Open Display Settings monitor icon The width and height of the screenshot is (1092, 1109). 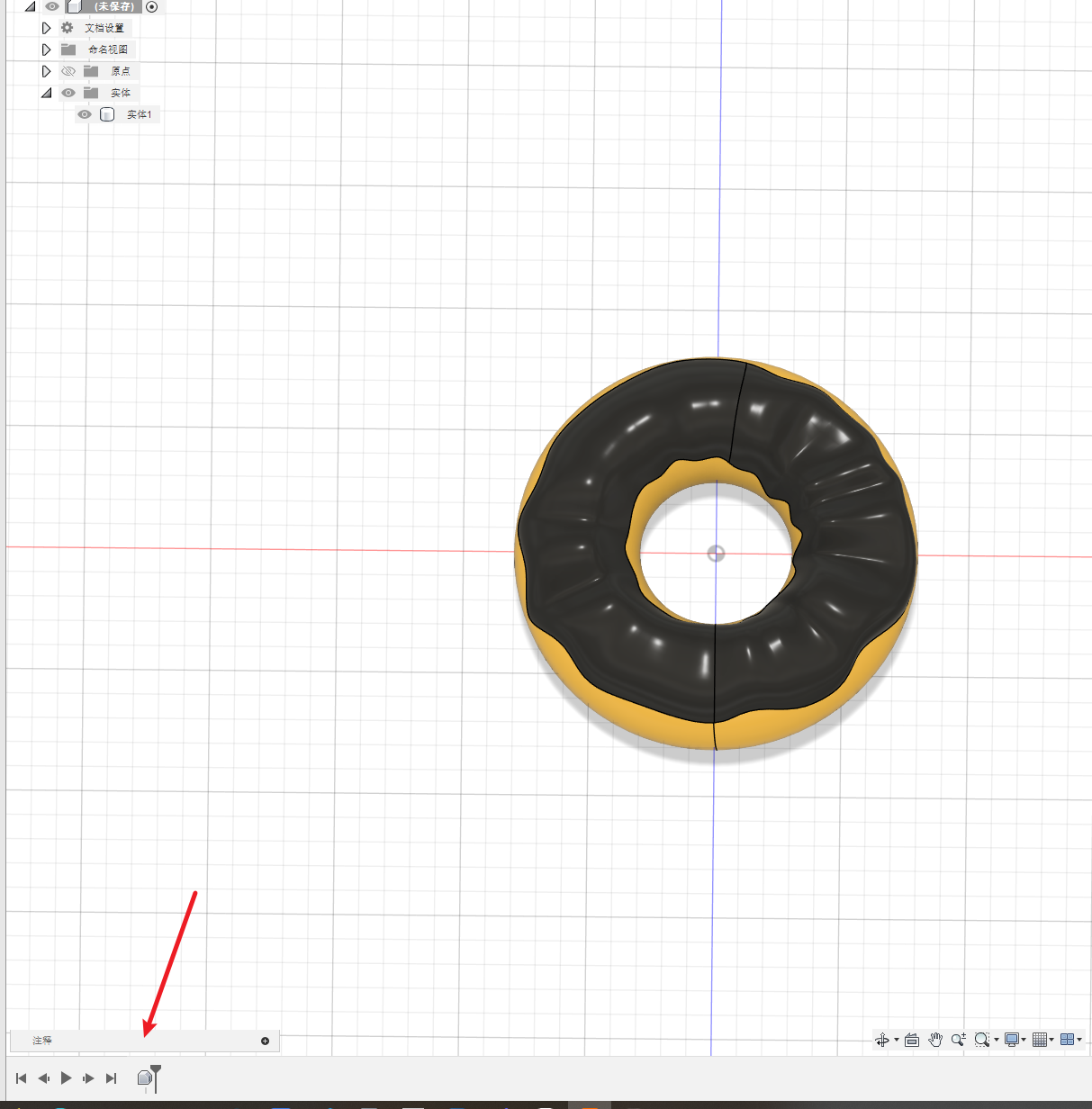(1012, 1040)
